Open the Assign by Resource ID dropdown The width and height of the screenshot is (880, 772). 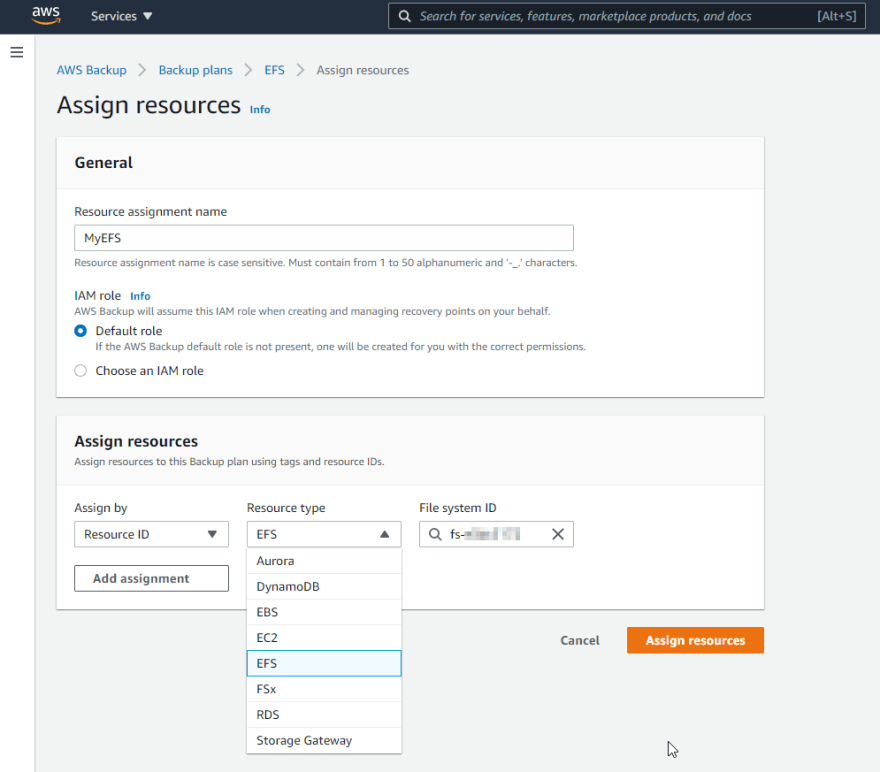[x=152, y=534]
